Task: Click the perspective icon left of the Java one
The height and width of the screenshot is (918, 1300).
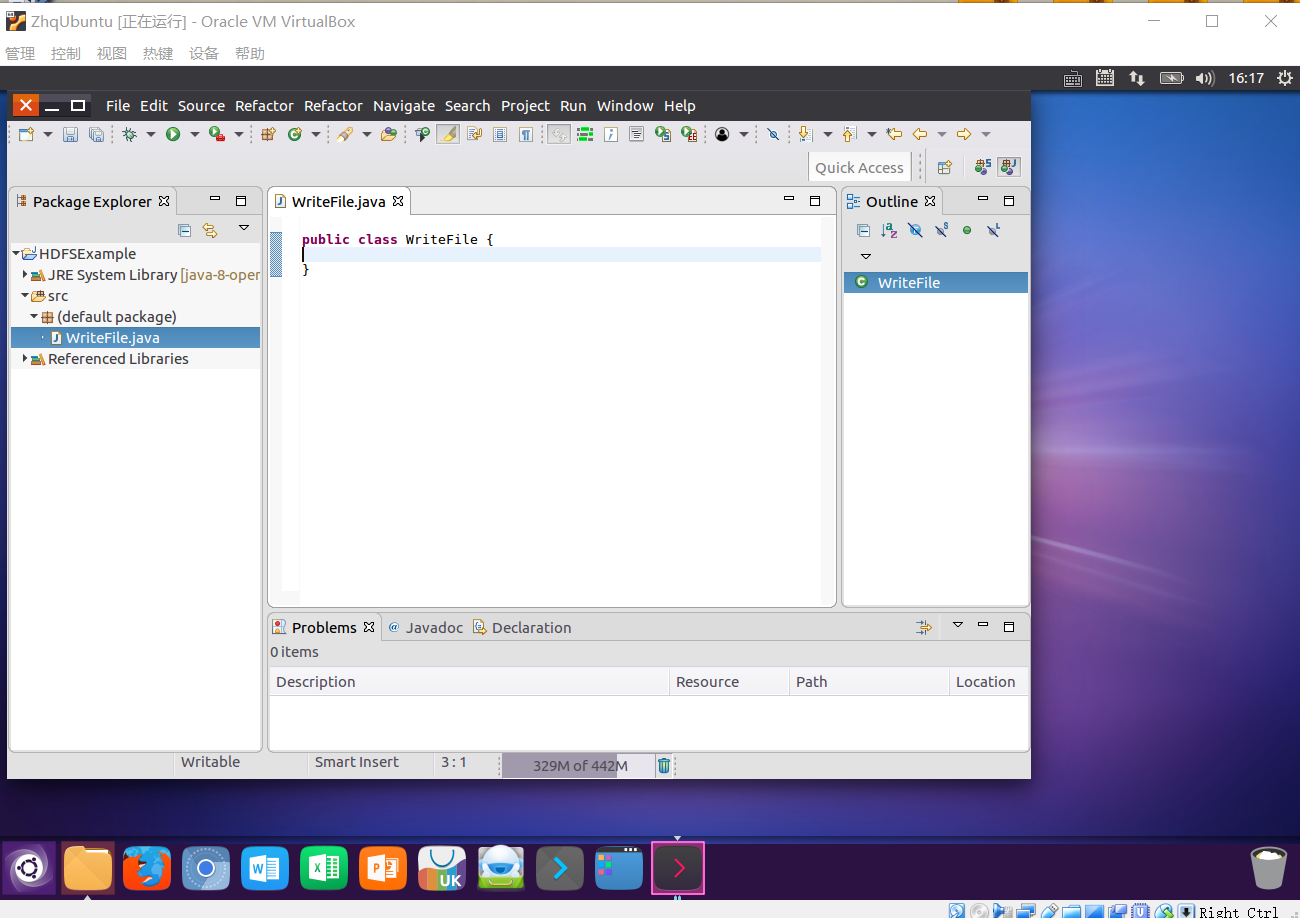Action: (x=983, y=167)
